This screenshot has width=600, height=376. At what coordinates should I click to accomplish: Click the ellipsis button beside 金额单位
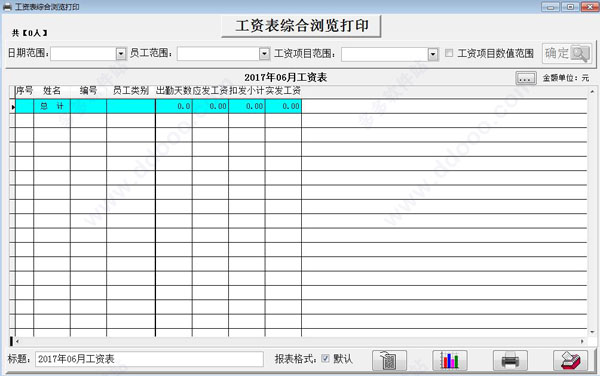click(526, 78)
